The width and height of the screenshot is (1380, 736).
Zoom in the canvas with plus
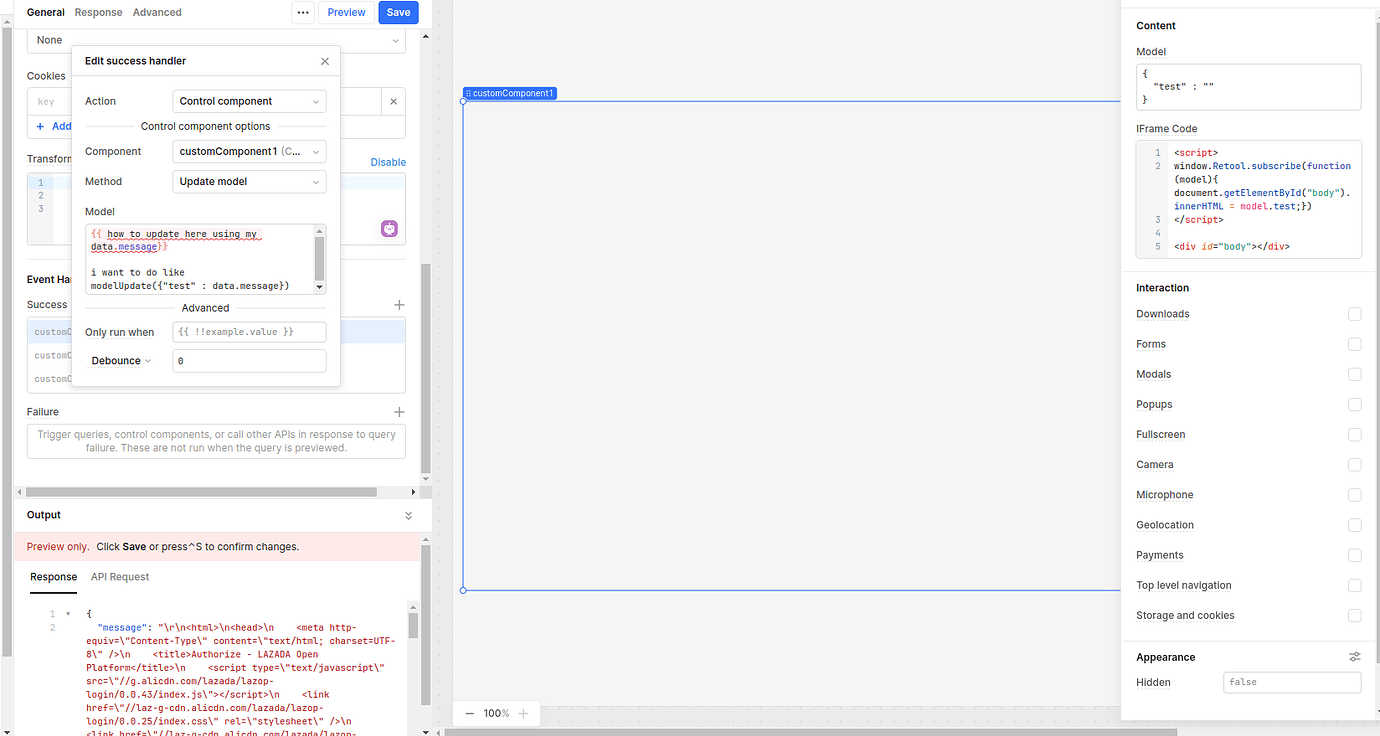(x=523, y=713)
